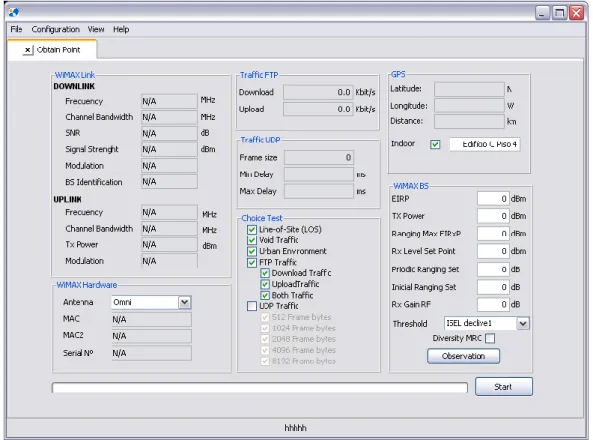Uncheck Line-of-Site (LOS) test
This screenshot has width=593, height=440.
(252, 230)
